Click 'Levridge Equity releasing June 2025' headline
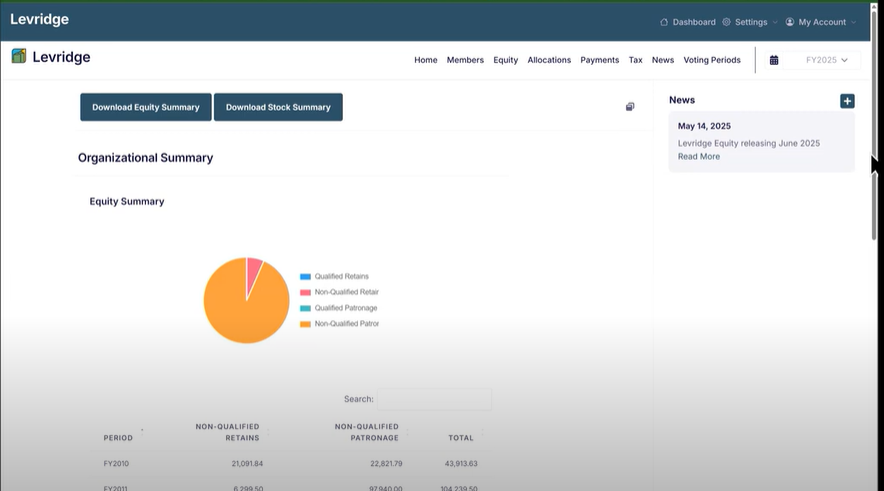This screenshot has width=884, height=491. pos(749,143)
